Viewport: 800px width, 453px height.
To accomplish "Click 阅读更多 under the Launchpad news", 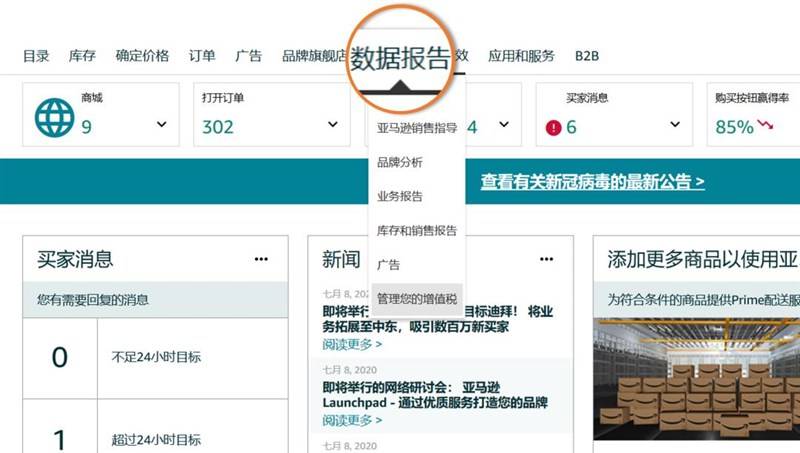I will 352,420.
